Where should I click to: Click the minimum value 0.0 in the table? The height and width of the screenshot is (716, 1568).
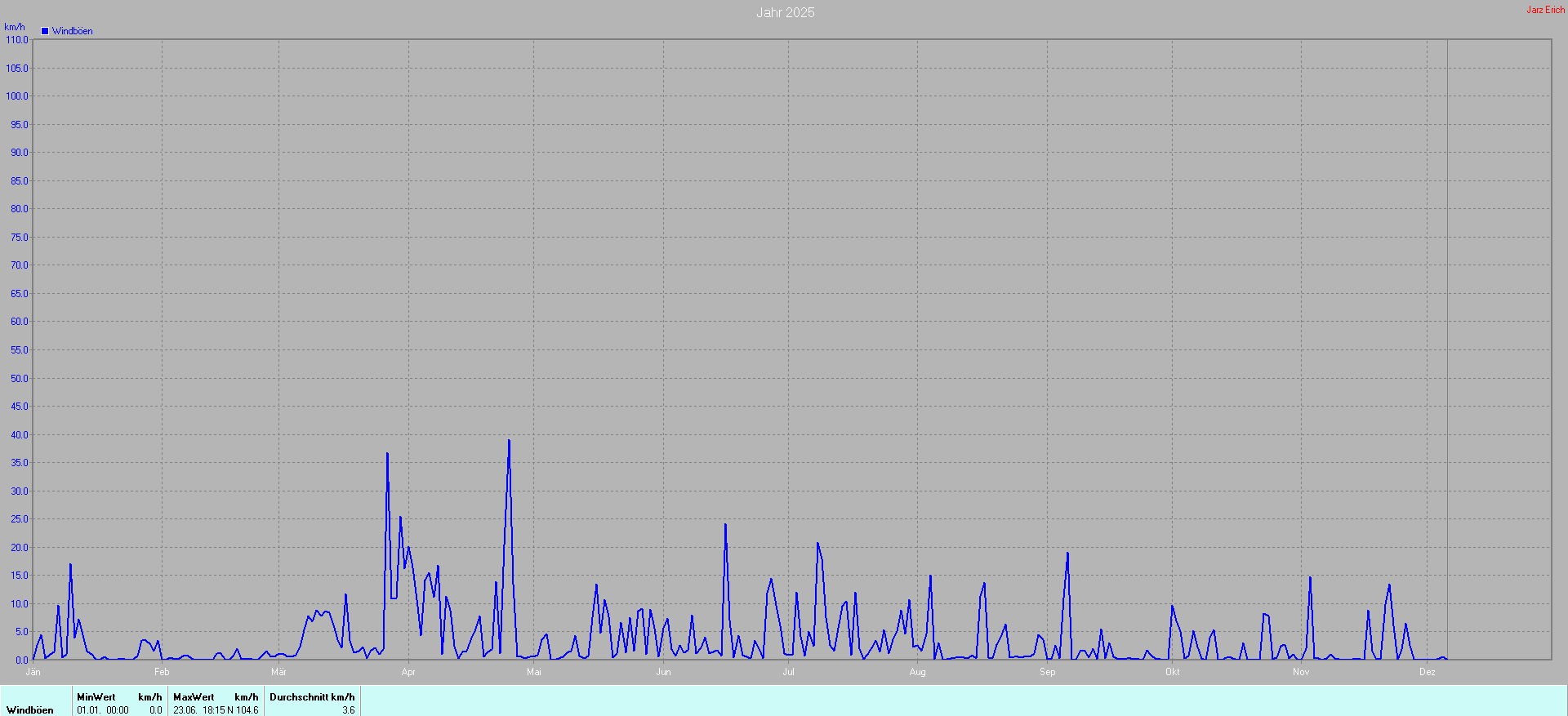pos(155,710)
